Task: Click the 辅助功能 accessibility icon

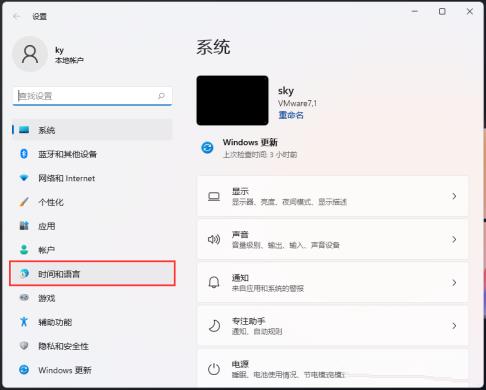Action: (24, 322)
